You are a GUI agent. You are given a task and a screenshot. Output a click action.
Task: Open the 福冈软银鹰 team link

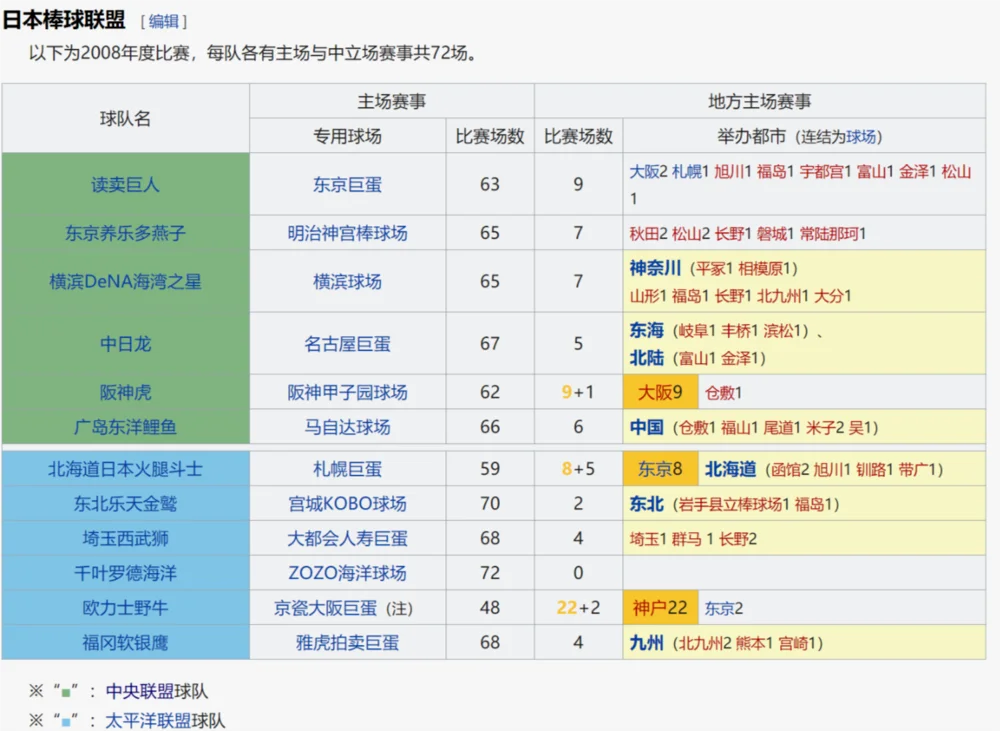pyautogui.click(x=125, y=642)
